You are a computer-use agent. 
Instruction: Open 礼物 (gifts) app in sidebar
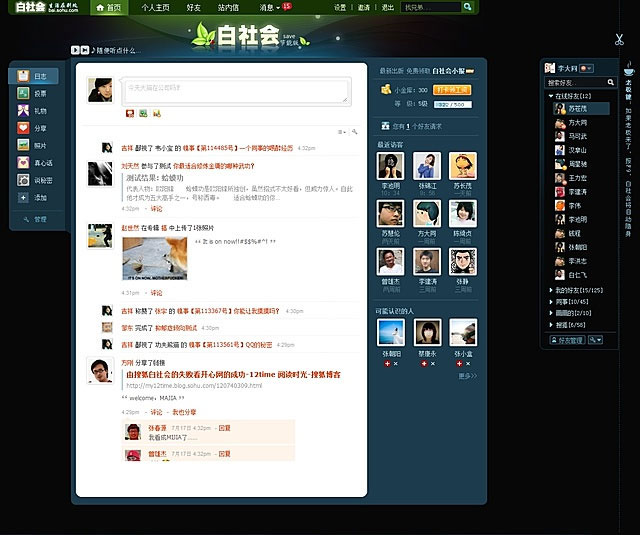pyautogui.click(x=33, y=111)
